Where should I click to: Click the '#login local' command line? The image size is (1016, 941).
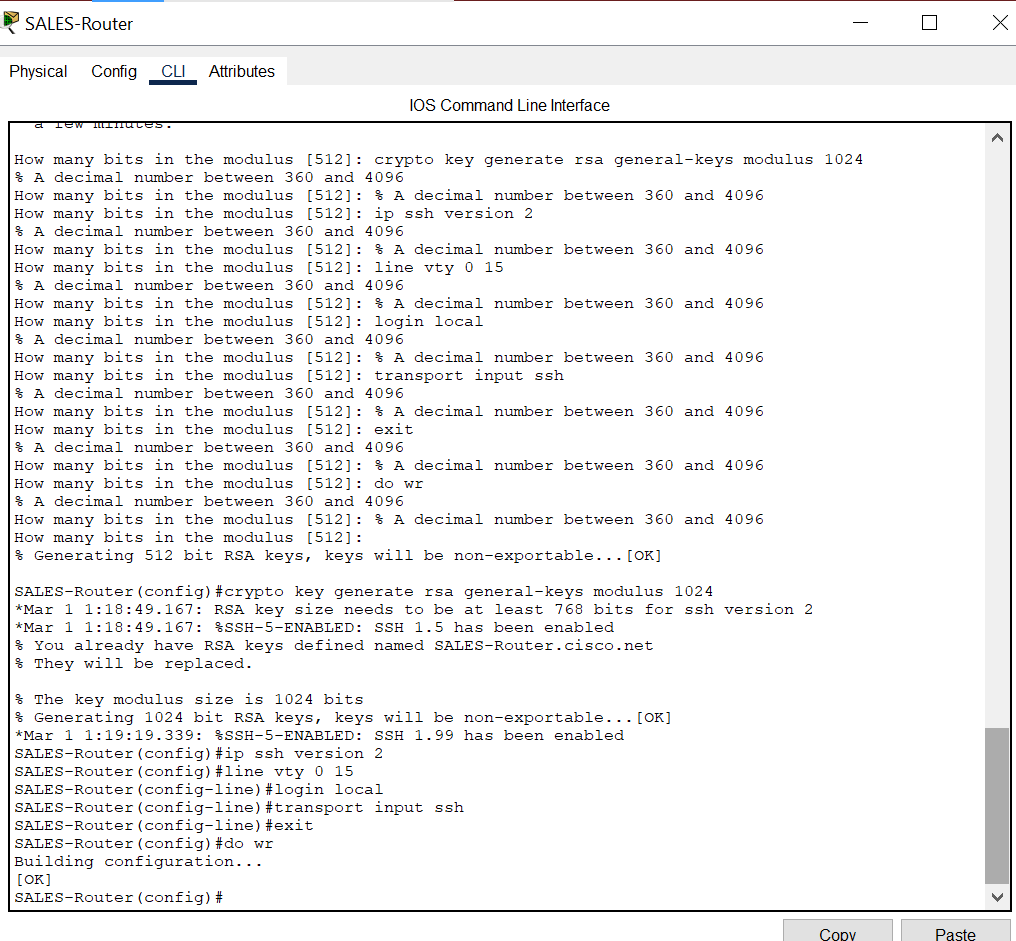pos(199,790)
